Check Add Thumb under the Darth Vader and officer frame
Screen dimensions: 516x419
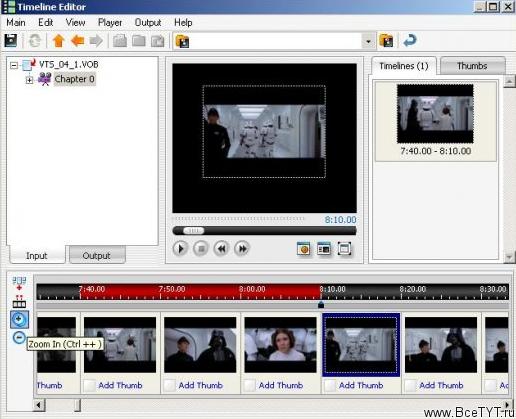[169, 385]
